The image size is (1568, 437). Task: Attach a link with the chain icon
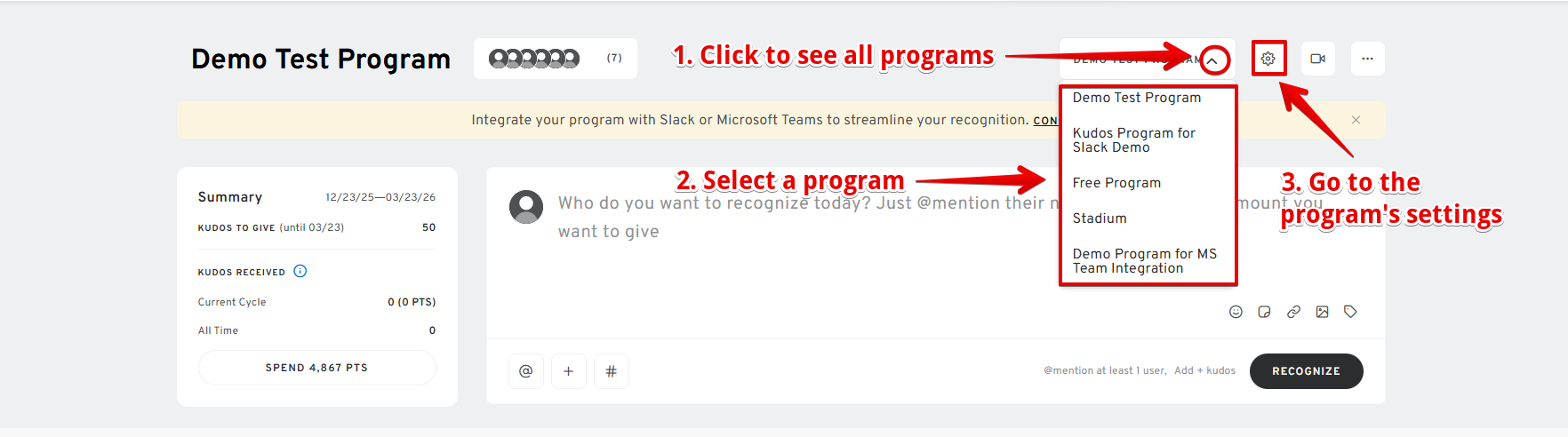(x=1293, y=312)
